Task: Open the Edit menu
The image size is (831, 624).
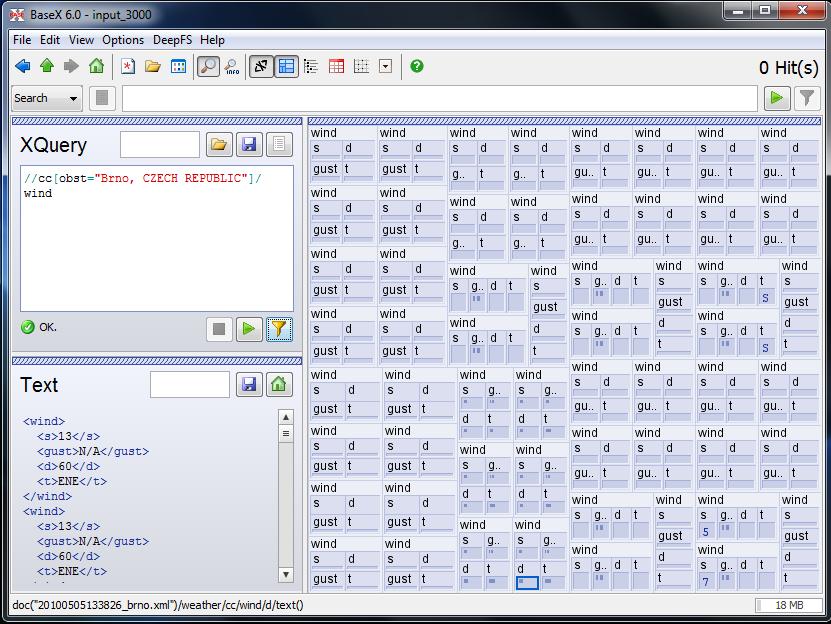Action: coord(50,40)
